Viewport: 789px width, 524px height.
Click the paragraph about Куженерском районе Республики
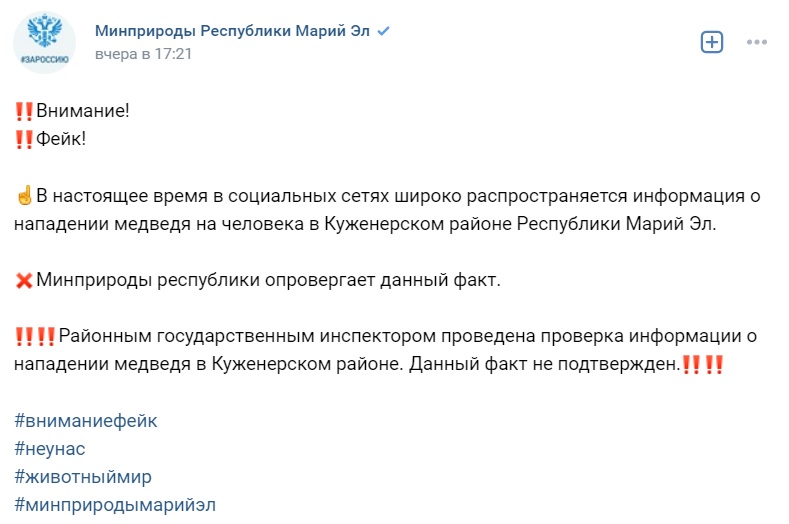[387, 210]
